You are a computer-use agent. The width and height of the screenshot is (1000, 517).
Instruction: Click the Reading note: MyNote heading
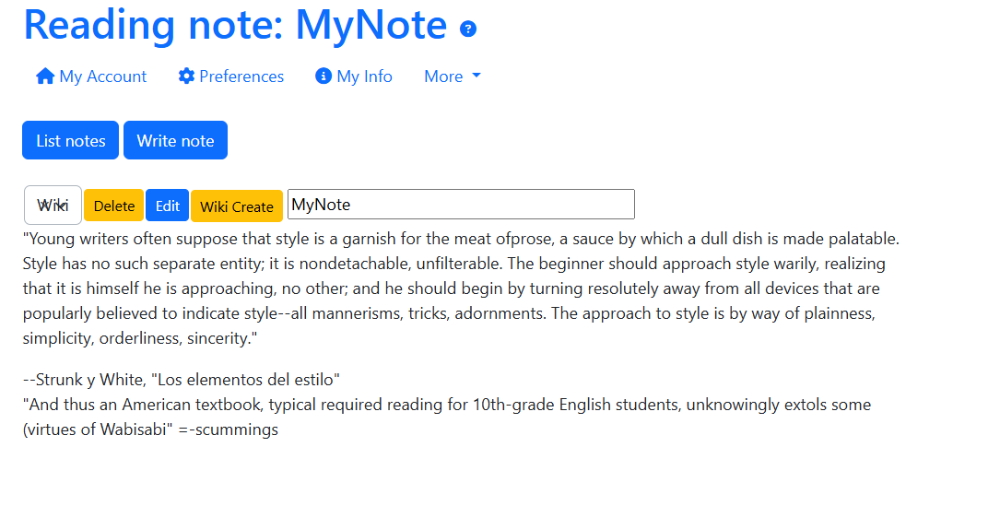(x=235, y=25)
